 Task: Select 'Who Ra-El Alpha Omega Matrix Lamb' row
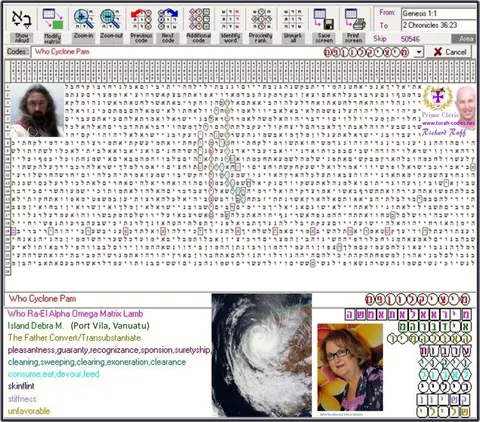(75, 314)
